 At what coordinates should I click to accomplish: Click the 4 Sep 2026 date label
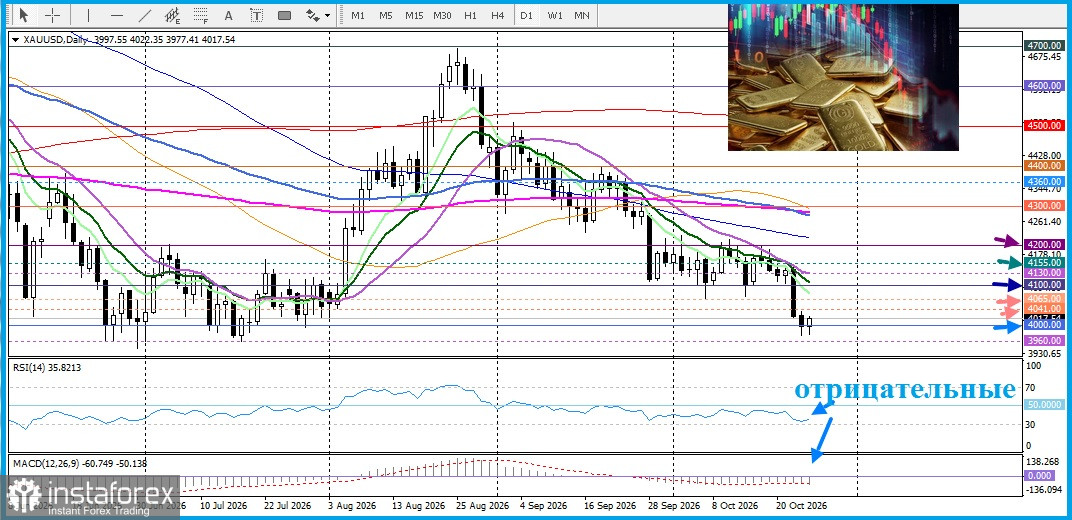click(x=542, y=506)
